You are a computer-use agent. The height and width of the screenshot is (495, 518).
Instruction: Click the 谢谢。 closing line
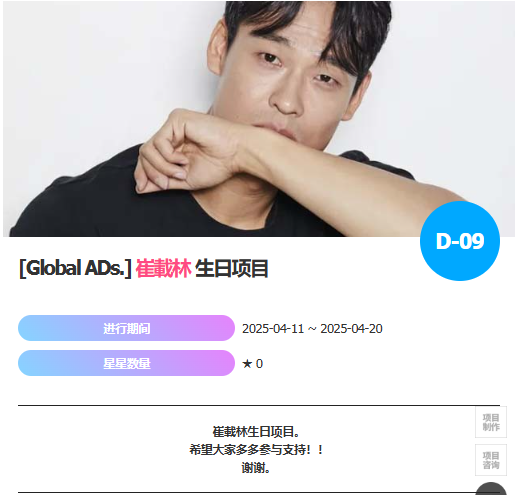(x=256, y=468)
